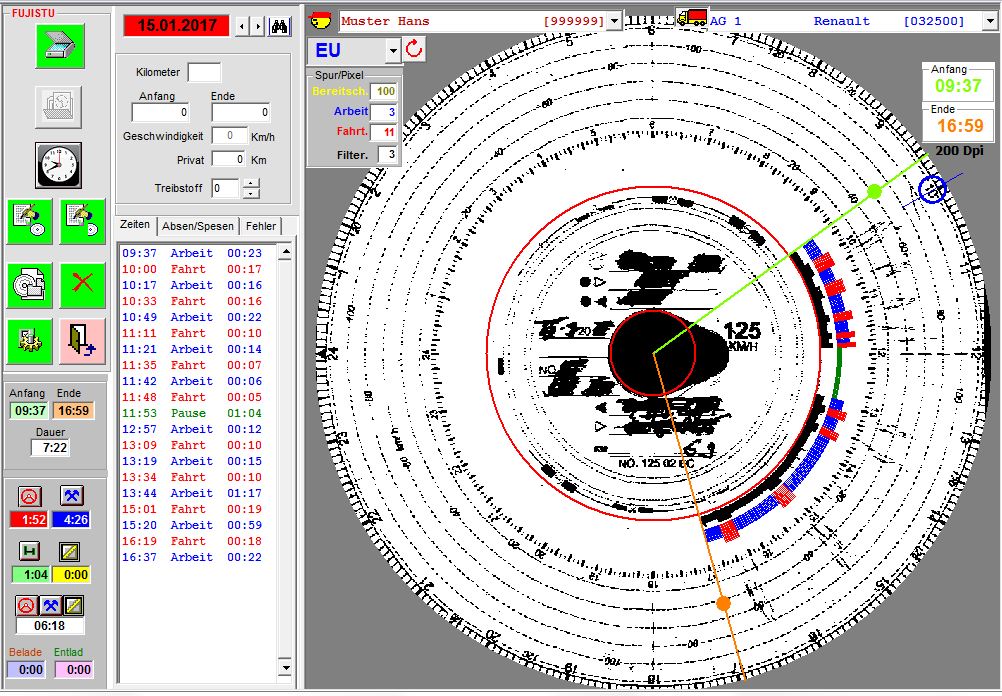Screen dimensions: 1002x696
Task: Open the driver dropdown showing Muster Hans
Action: [614, 21]
